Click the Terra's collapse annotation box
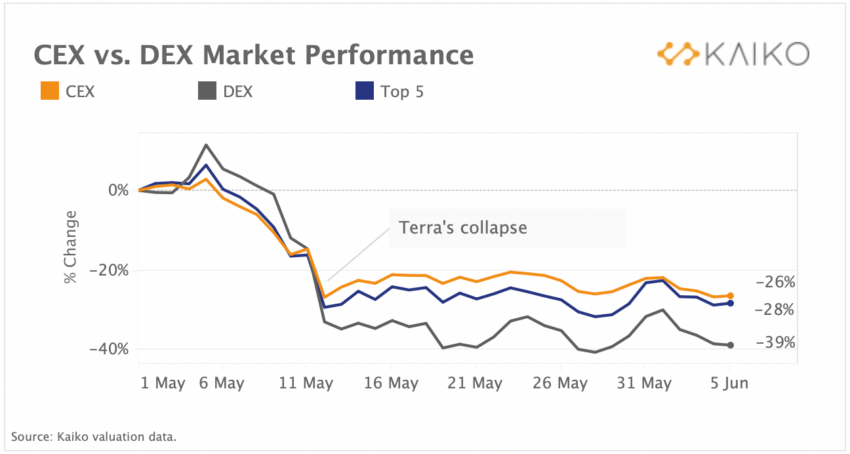 [x=507, y=228]
